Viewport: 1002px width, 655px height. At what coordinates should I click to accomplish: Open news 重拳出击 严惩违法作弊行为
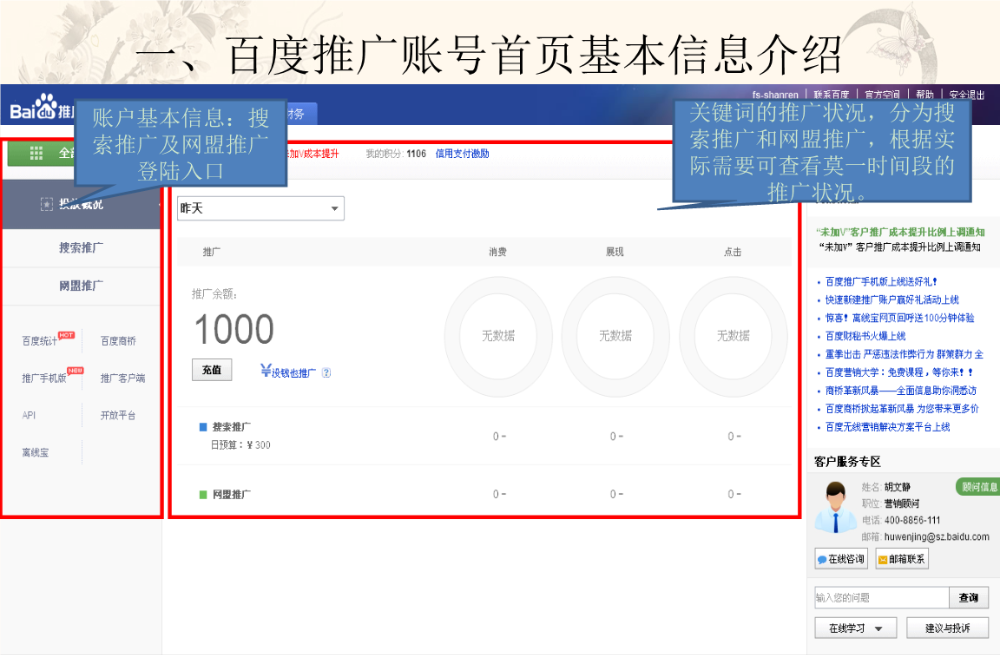pos(904,354)
